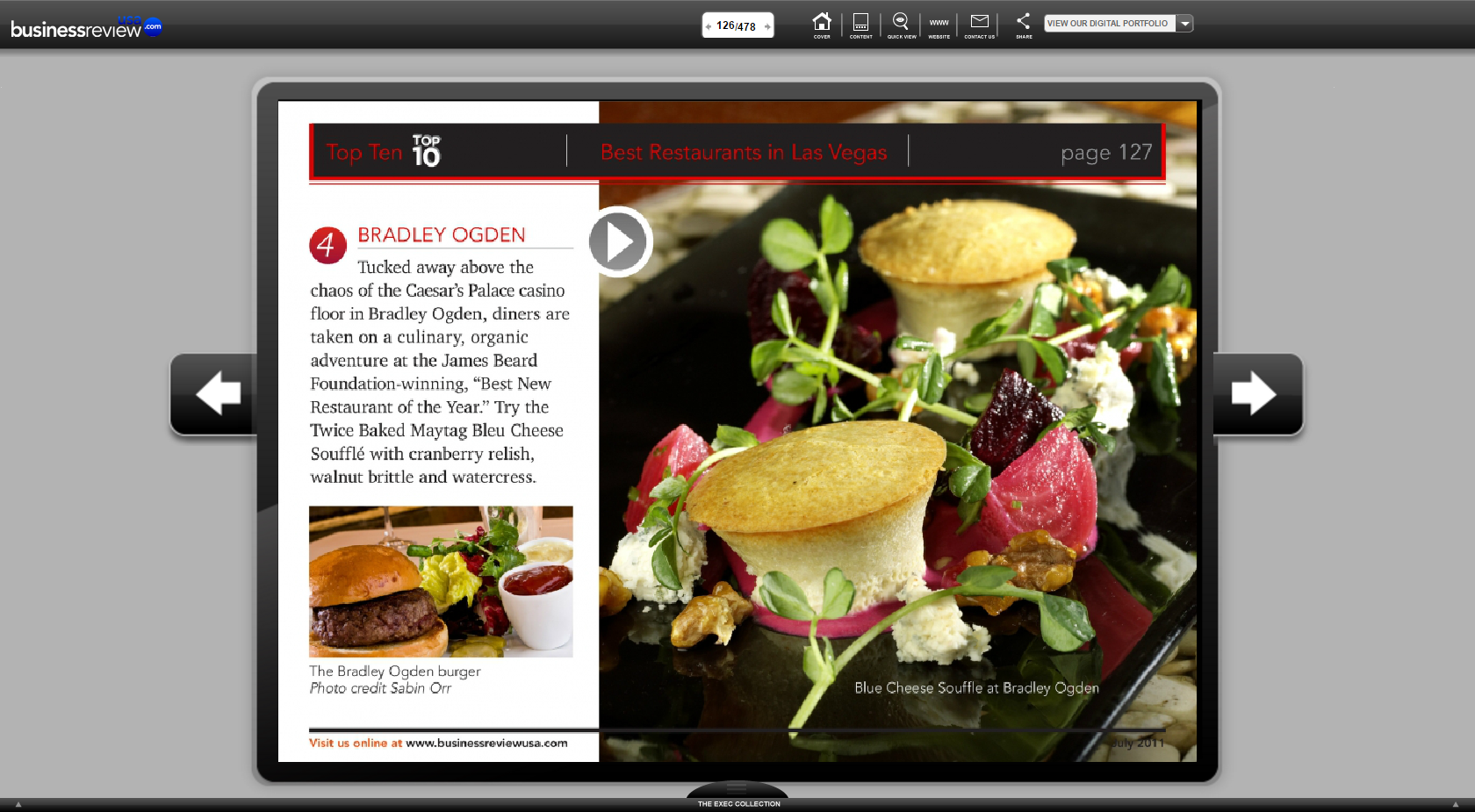
Task: Open the Contact Us envelope icon
Action: 979,25
